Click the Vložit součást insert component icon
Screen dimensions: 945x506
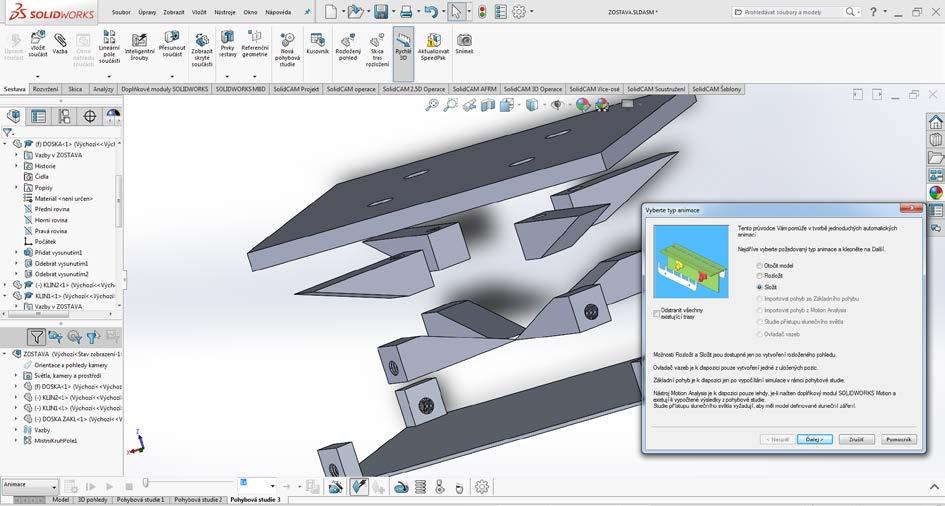click(x=37, y=44)
